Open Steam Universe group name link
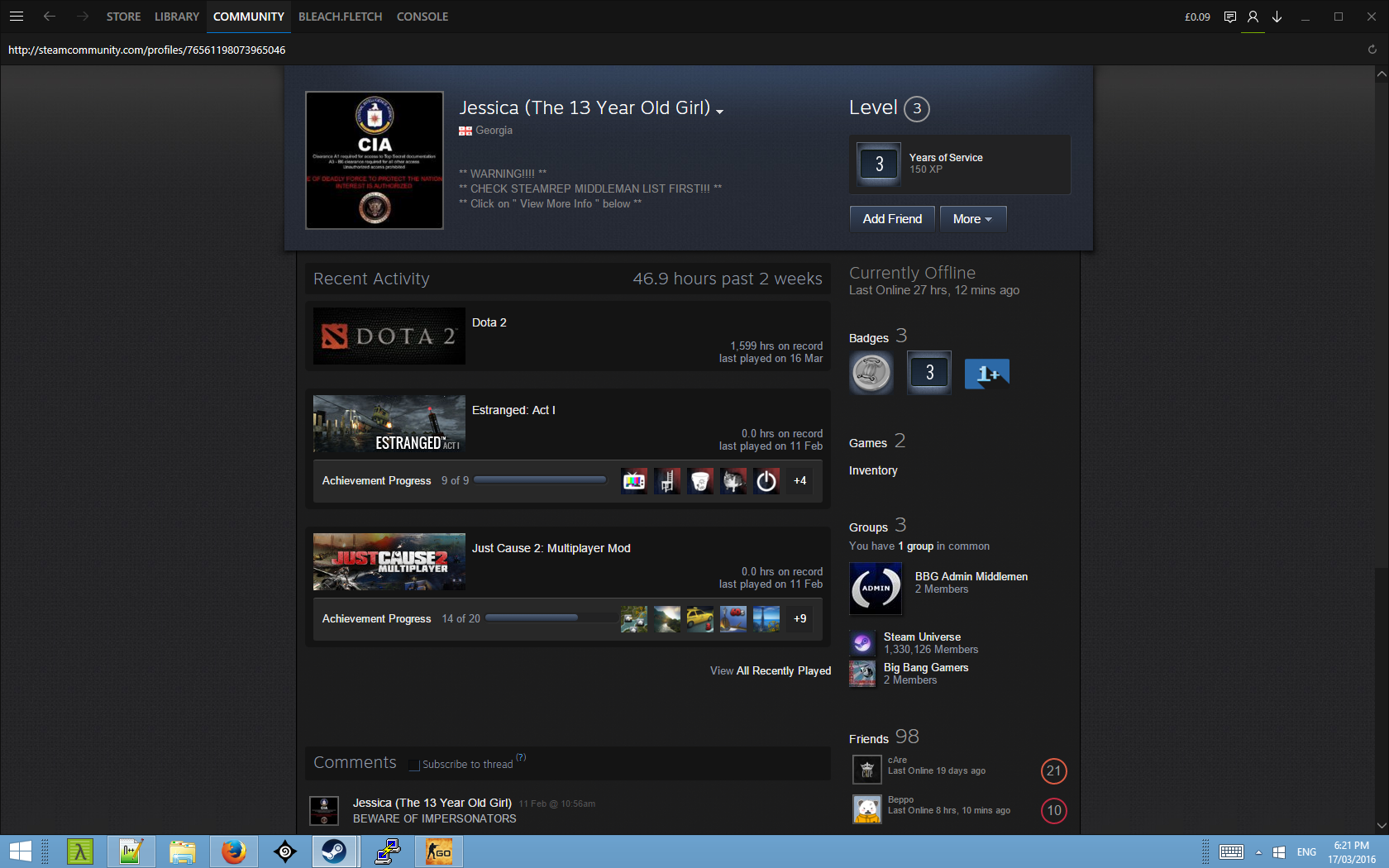 coord(922,637)
